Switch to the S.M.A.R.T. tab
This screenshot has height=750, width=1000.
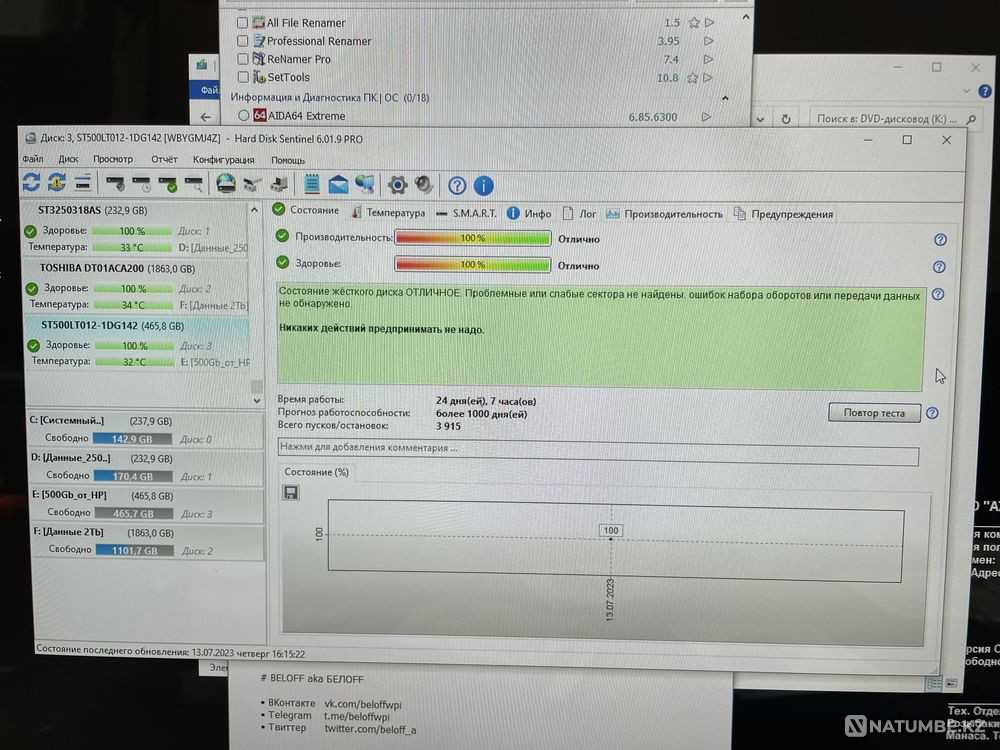tap(466, 213)
